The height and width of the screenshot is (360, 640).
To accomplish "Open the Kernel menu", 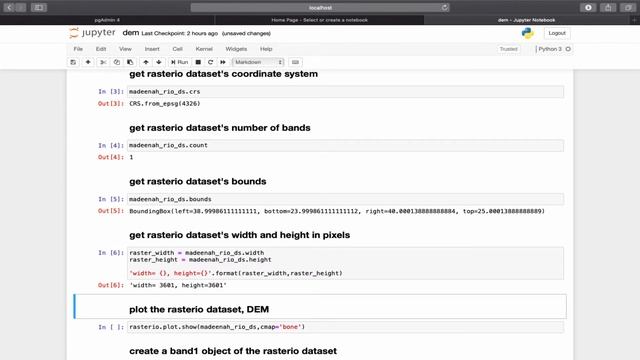I will 204,49.
